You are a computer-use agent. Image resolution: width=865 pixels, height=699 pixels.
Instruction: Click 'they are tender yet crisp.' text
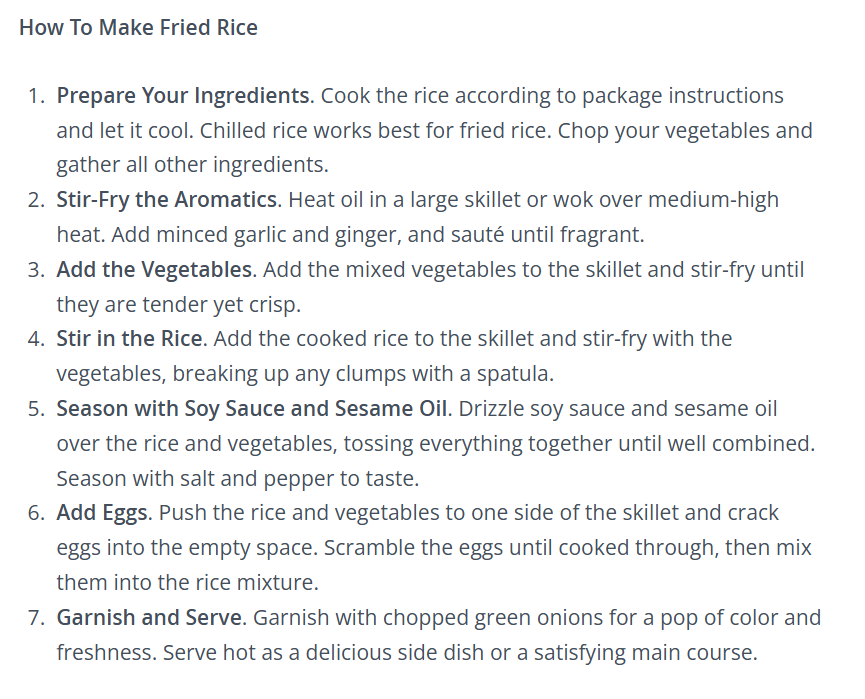click(179, 305)
